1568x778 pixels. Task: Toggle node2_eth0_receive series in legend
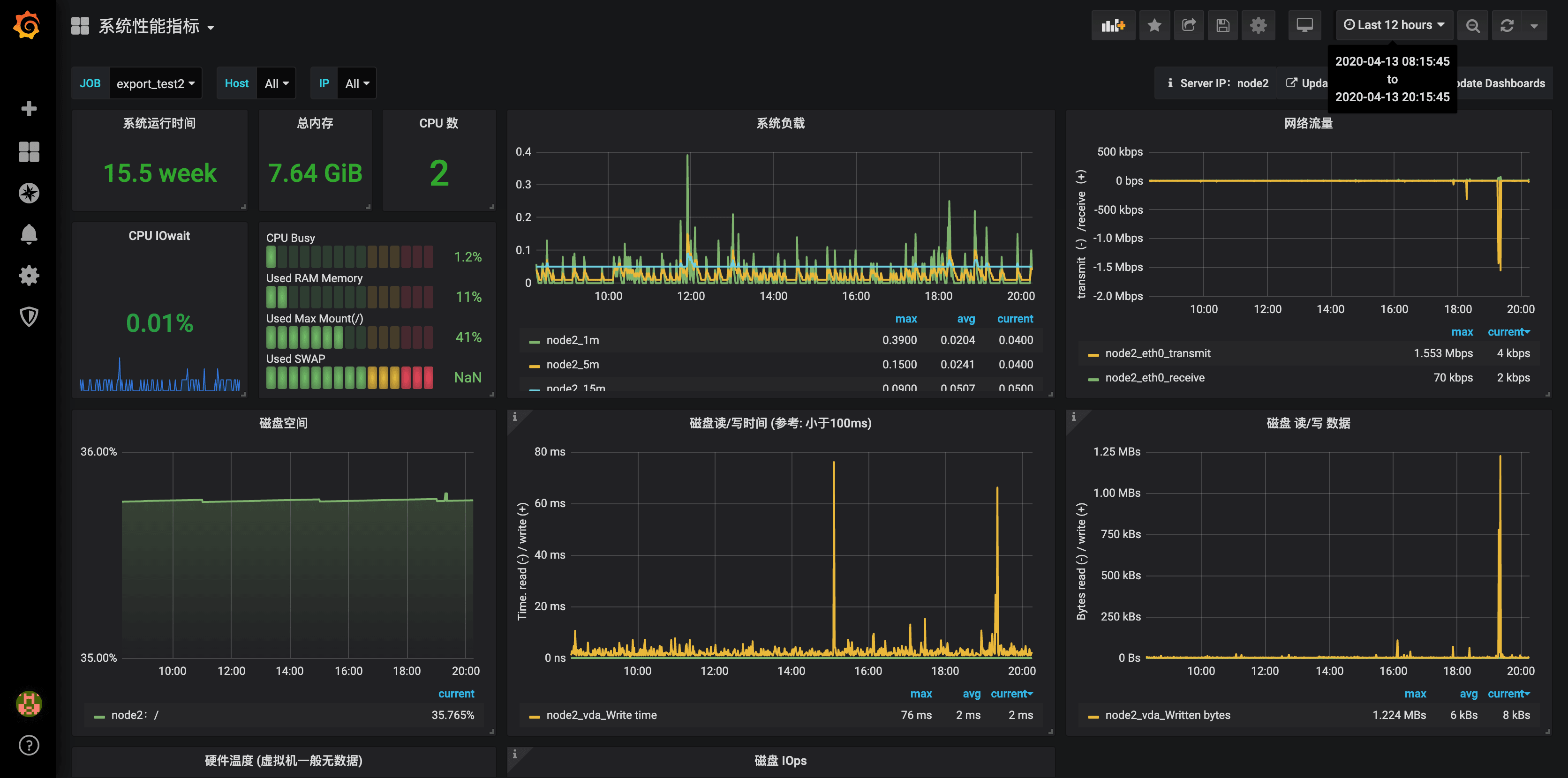point(1155,378)
